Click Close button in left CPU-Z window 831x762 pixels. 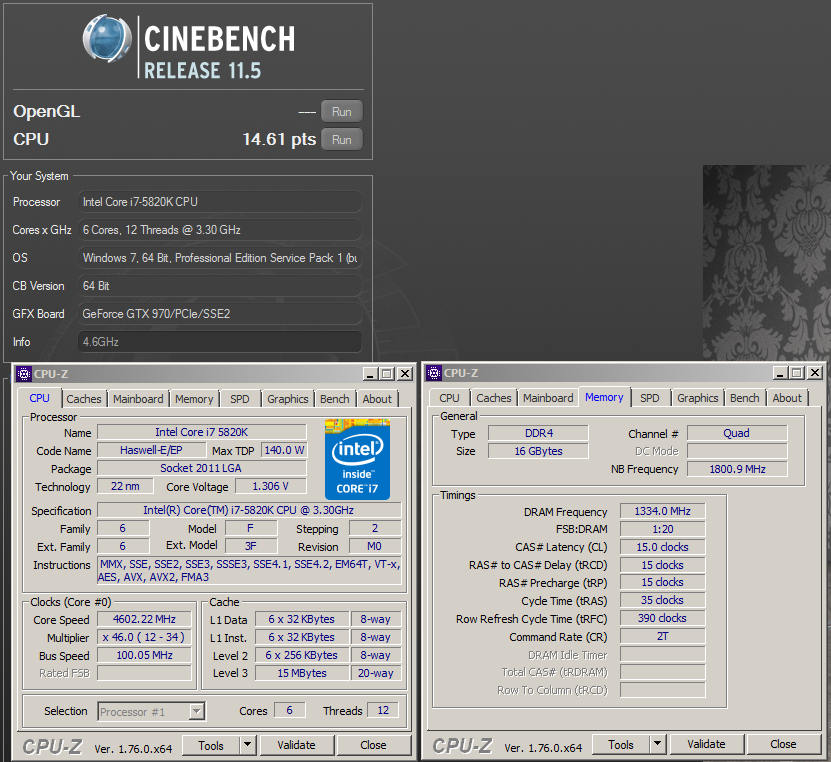(x=374, y=746)
